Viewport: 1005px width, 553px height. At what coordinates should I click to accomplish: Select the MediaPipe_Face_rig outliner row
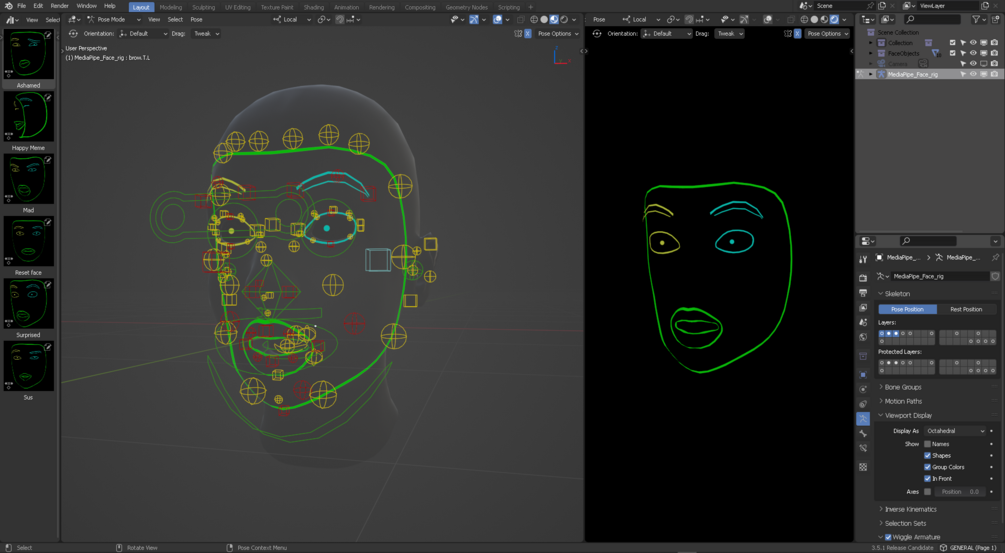929,74
